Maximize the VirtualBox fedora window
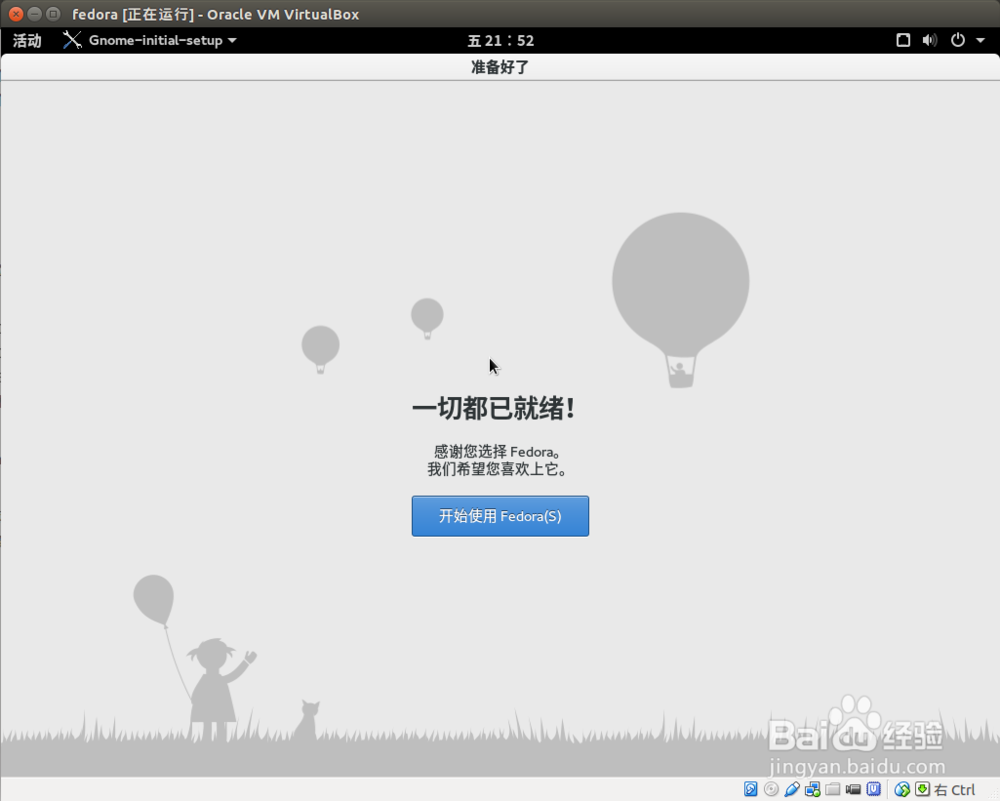Screen dimensions: 1000x801 [54, 13]
